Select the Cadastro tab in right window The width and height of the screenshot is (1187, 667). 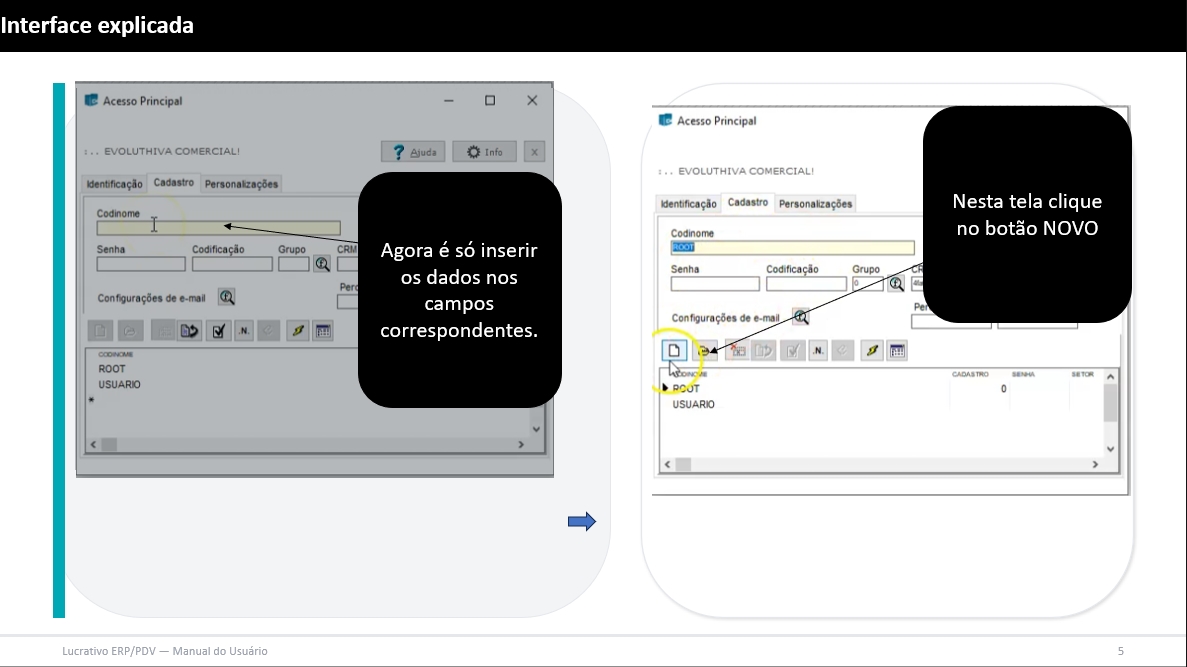[747, 203]
